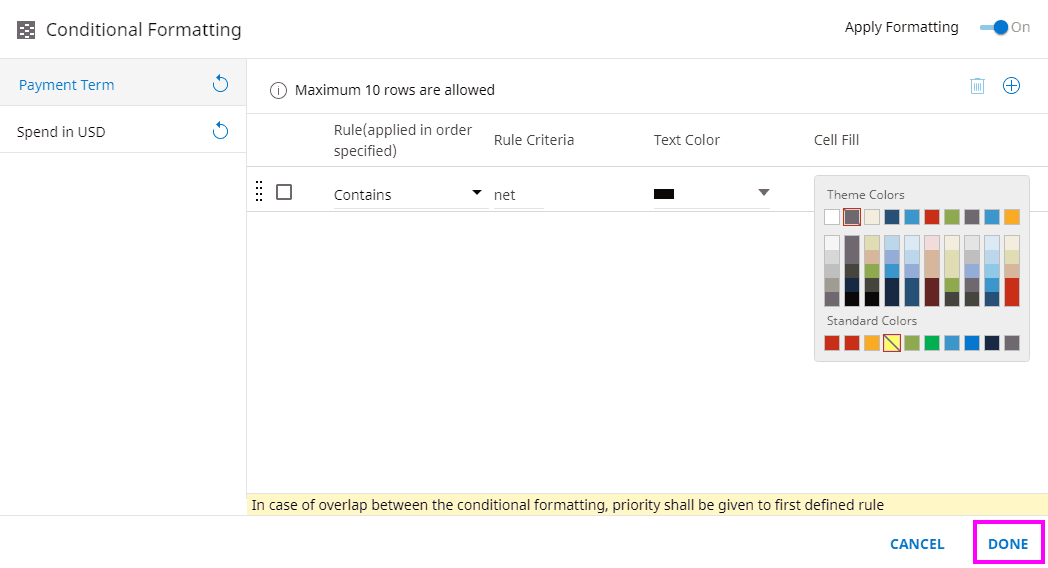1048x568 pixels.
Task: Expand the Text Color dropdown
Action: pyautogui.click(x=763, y=193)
